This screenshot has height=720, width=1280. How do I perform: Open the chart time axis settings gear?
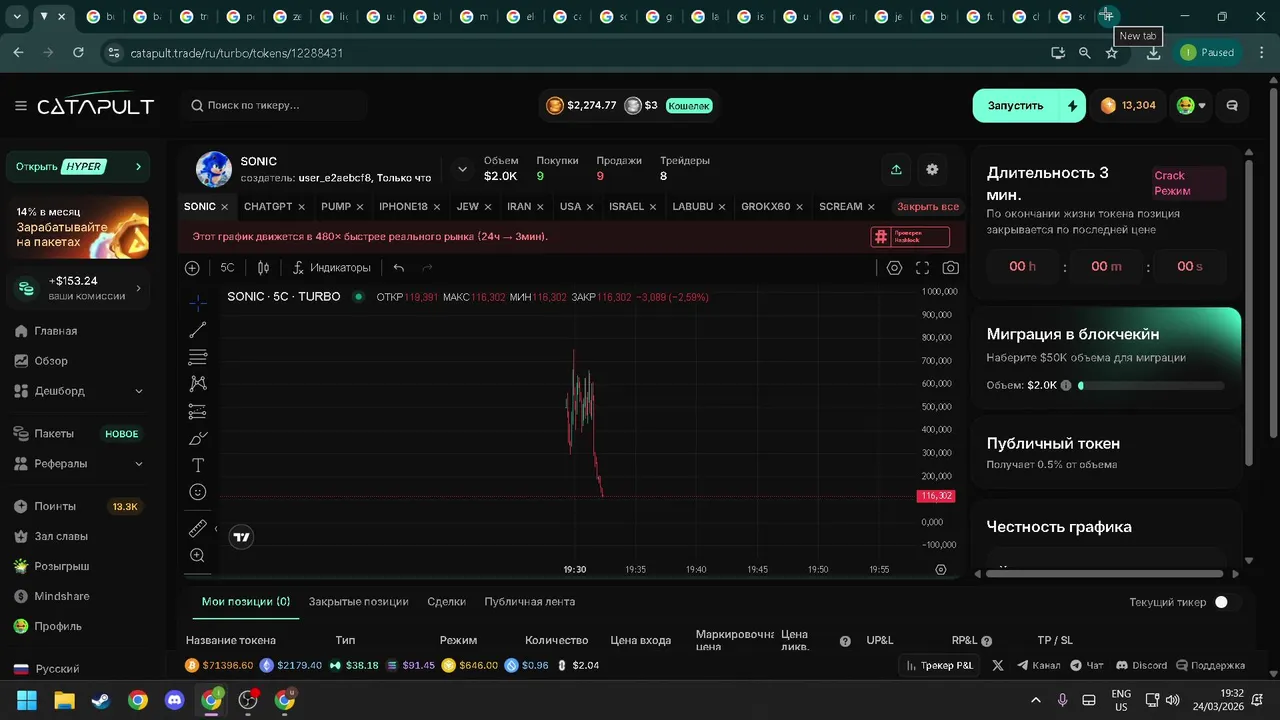(940, 569)
